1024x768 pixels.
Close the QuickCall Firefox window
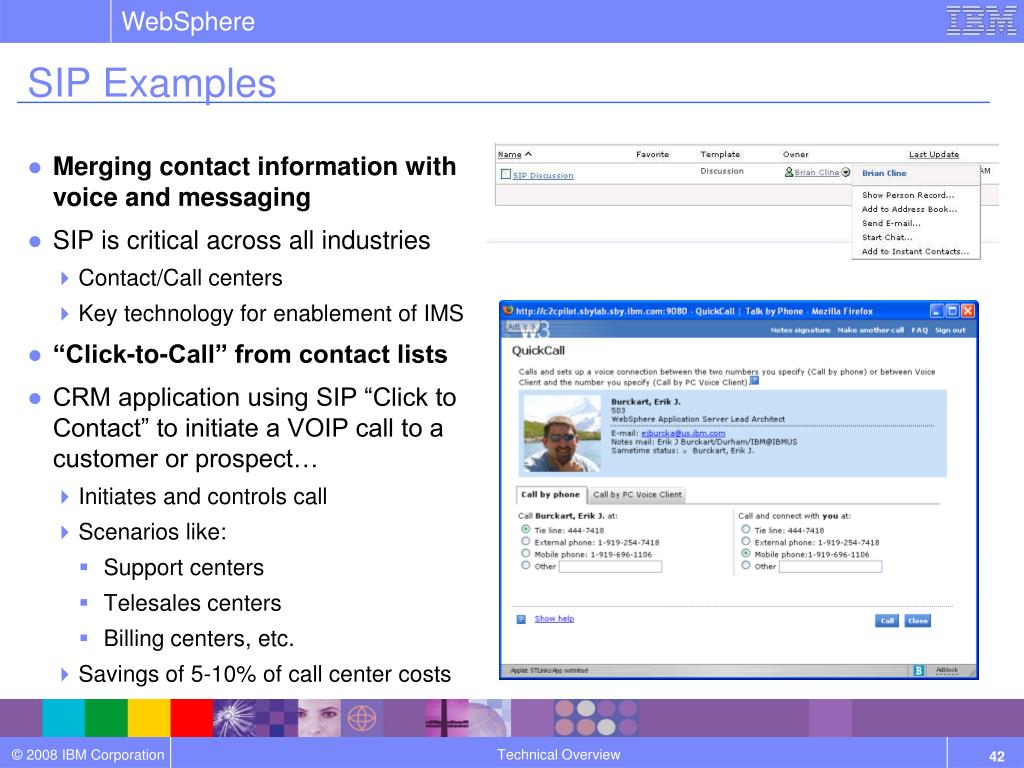(x=968, y=311)
